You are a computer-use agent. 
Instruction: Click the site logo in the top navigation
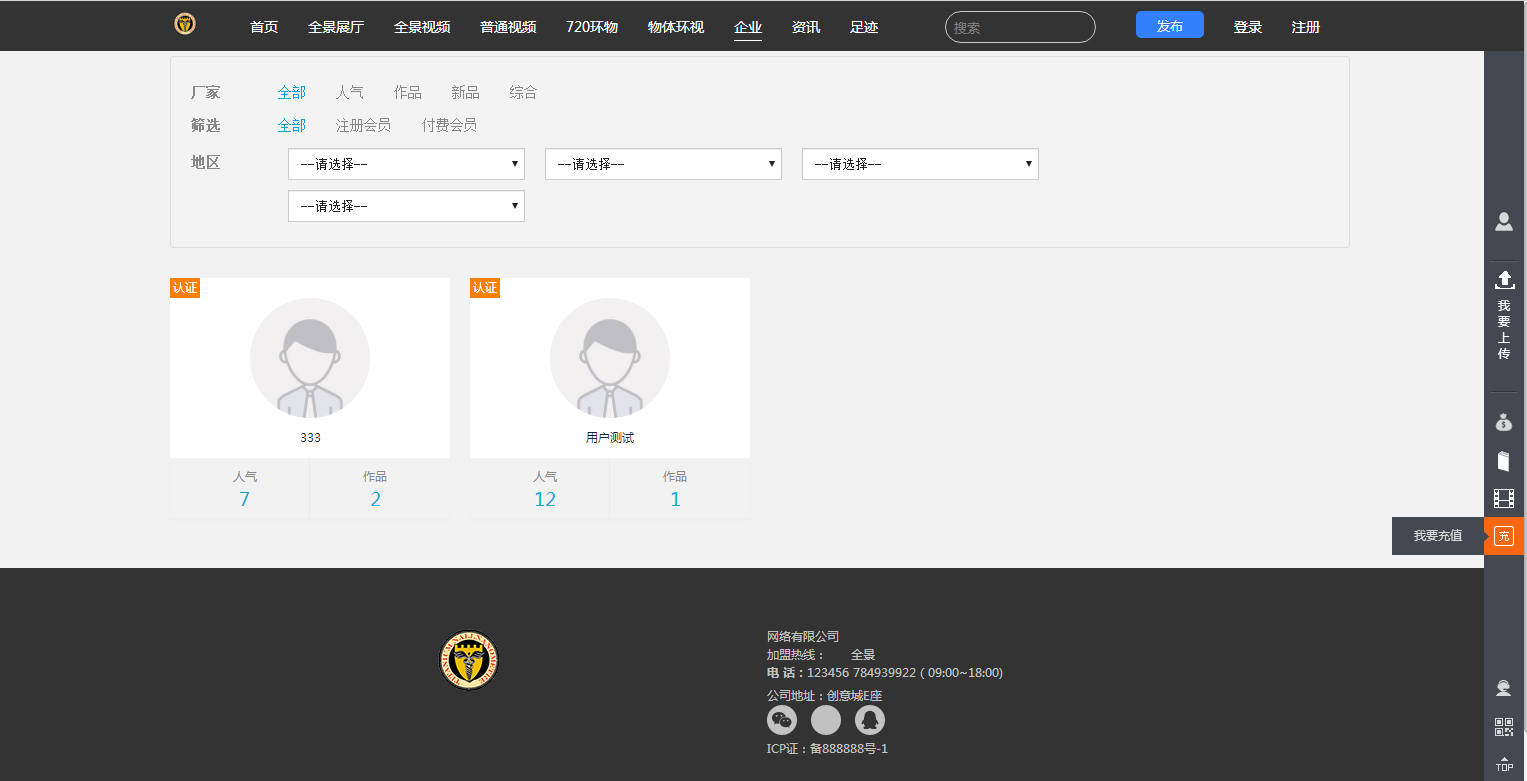click(185, 24)
